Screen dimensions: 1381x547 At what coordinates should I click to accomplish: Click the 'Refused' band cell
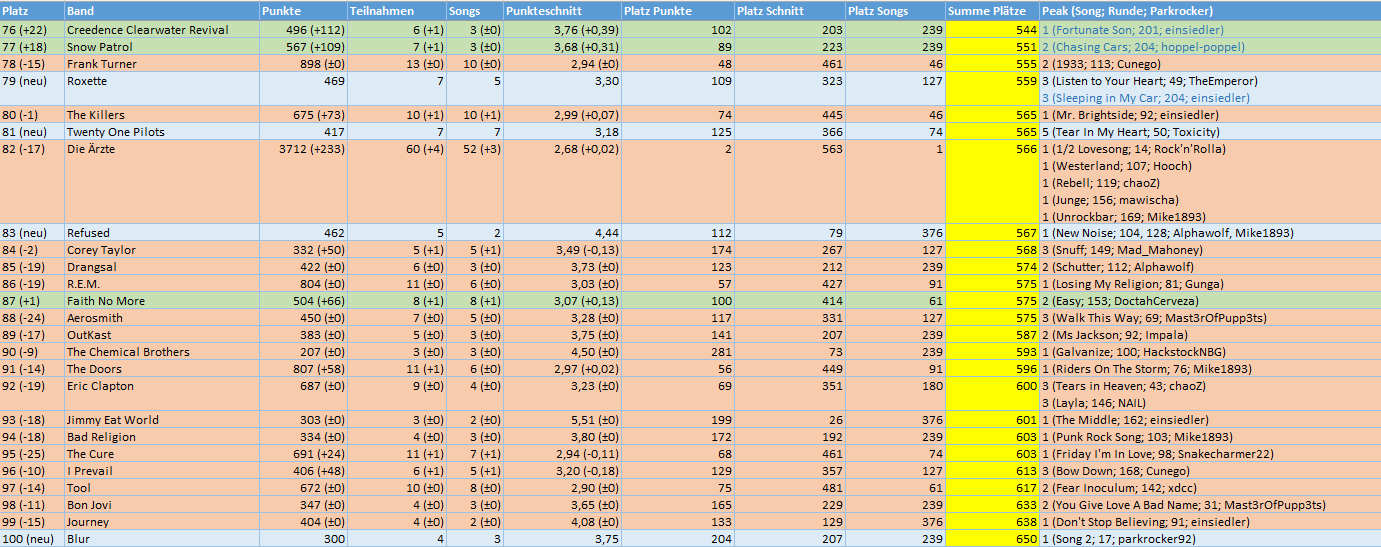(x=161, y=233)
